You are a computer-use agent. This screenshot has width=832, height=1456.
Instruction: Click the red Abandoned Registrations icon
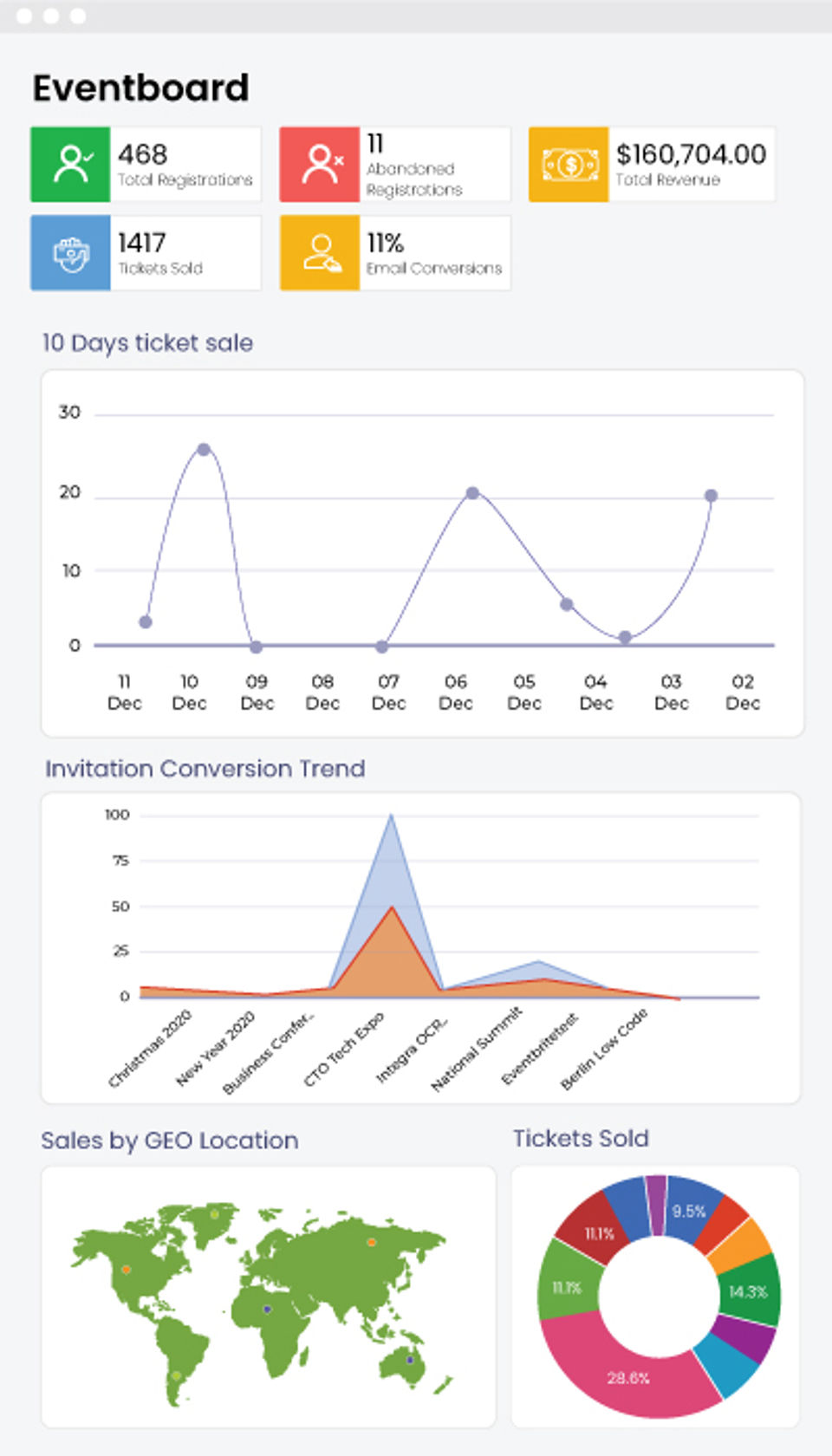(320, 165)
